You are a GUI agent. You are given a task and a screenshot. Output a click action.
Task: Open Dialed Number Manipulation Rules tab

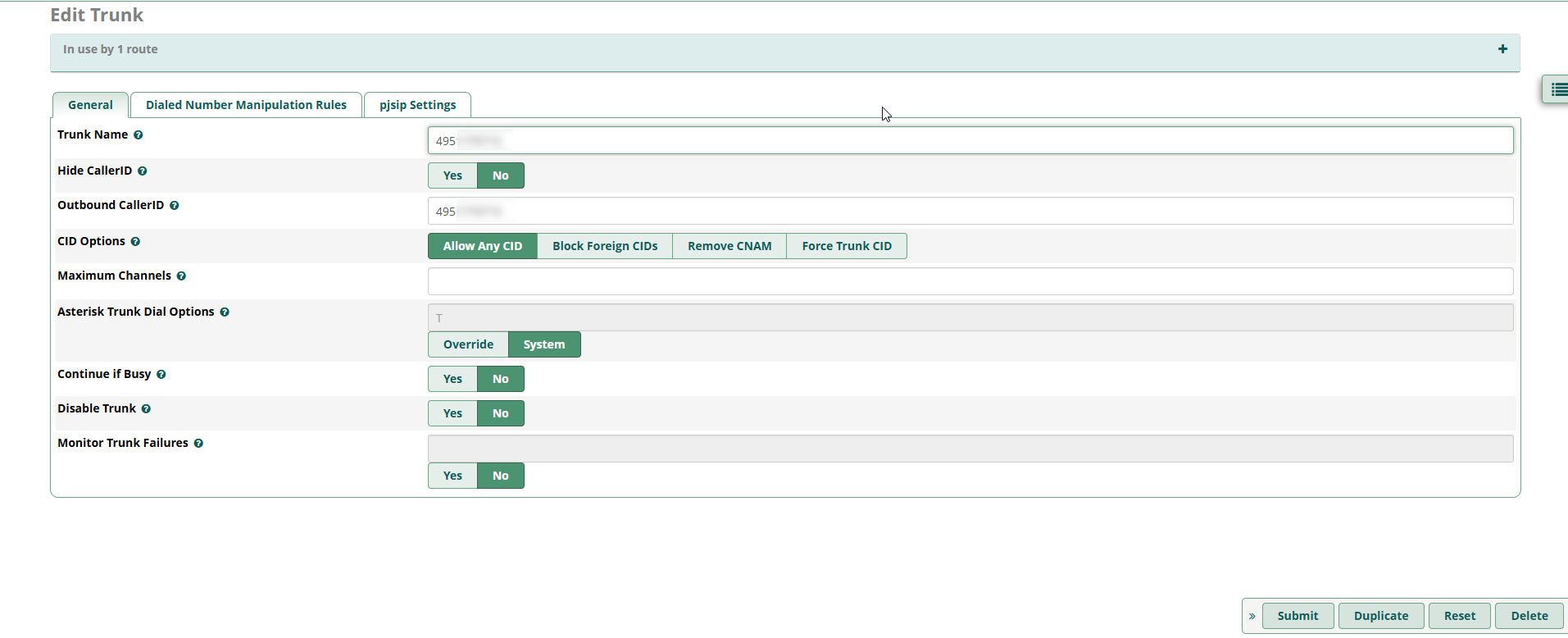coord(246,105)
